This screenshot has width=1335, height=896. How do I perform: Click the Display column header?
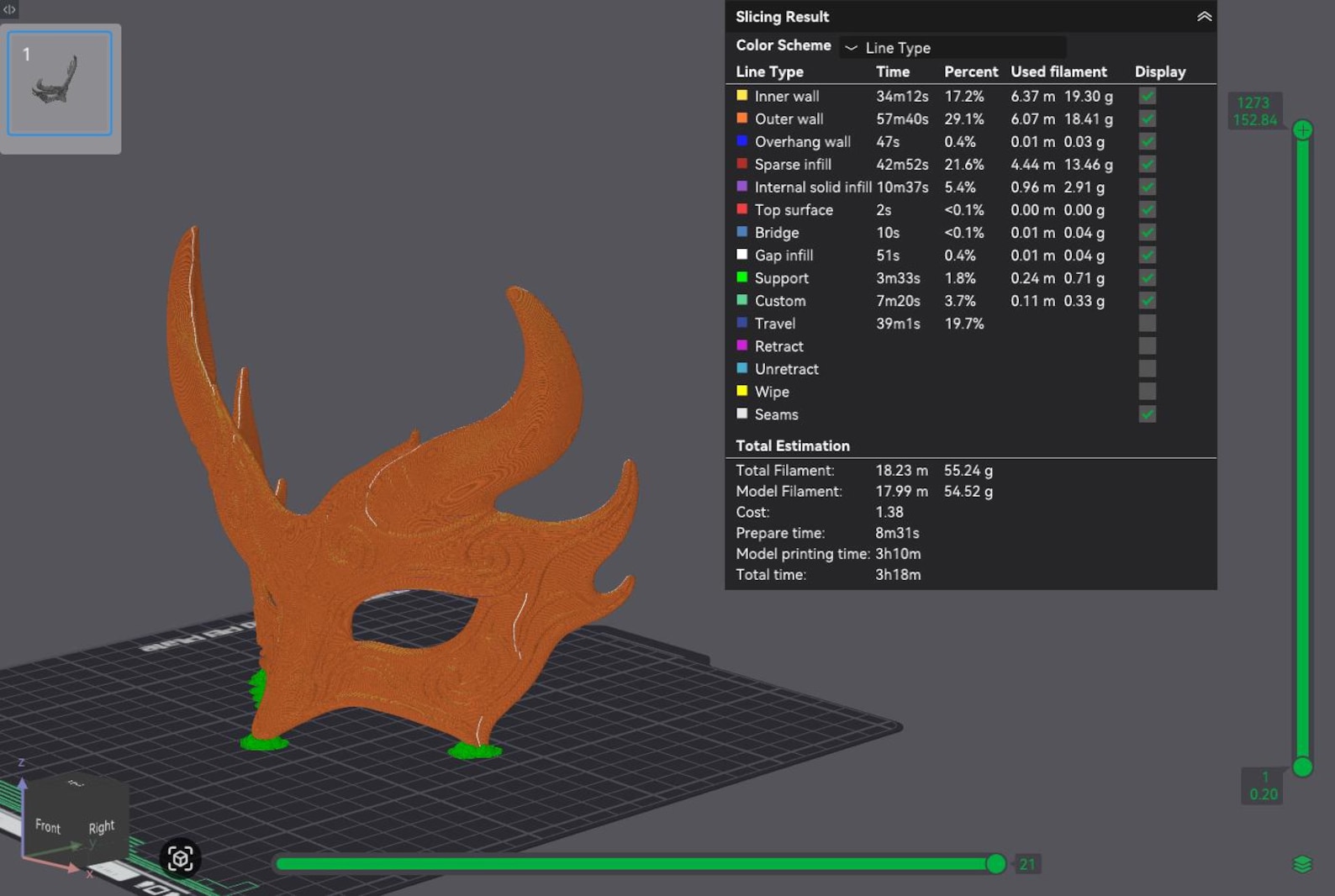click(x=1160, y=71)
